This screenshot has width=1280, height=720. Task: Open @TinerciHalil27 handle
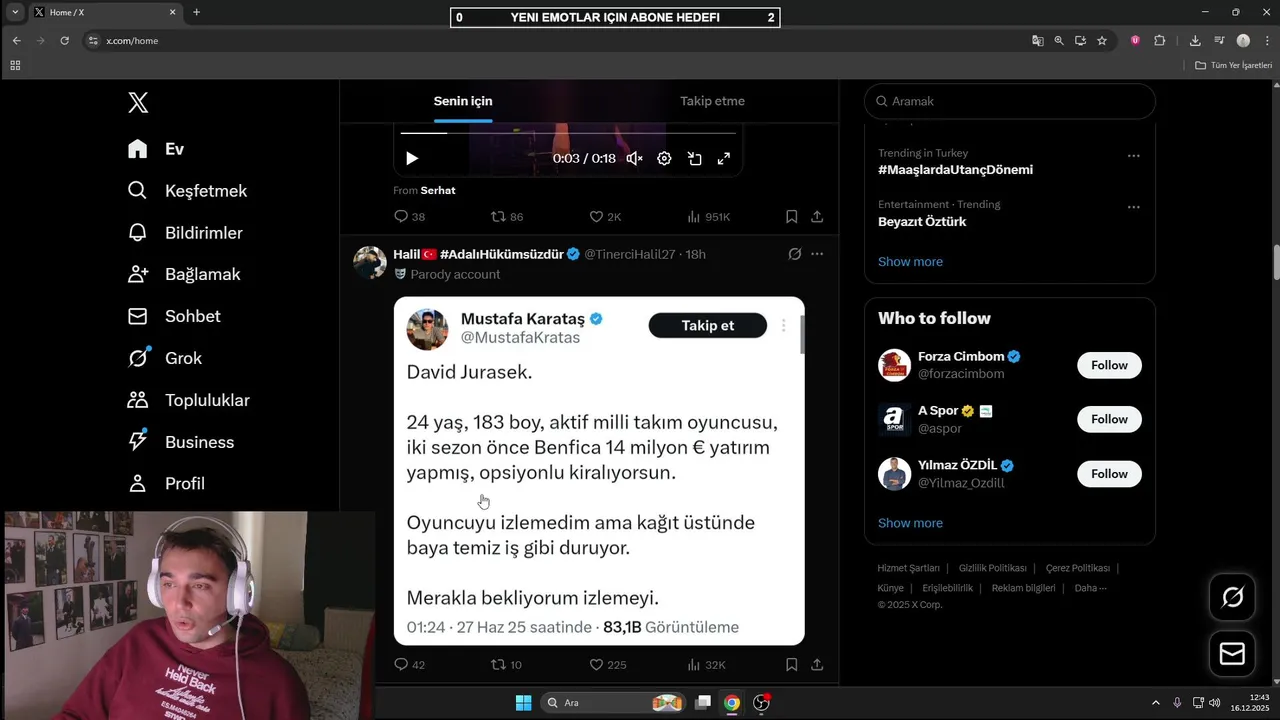(630, 254)
